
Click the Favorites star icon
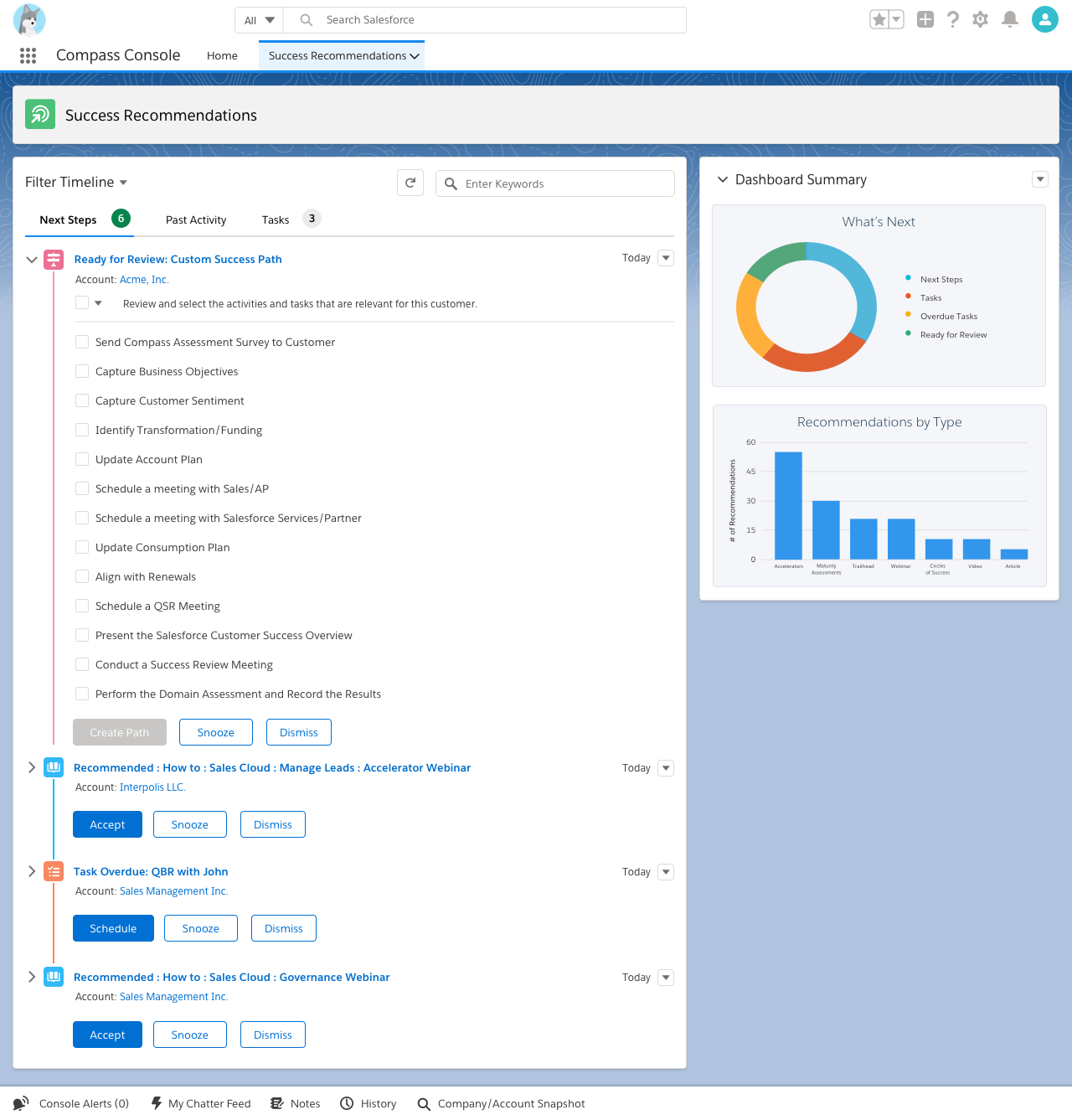(879, 19)
